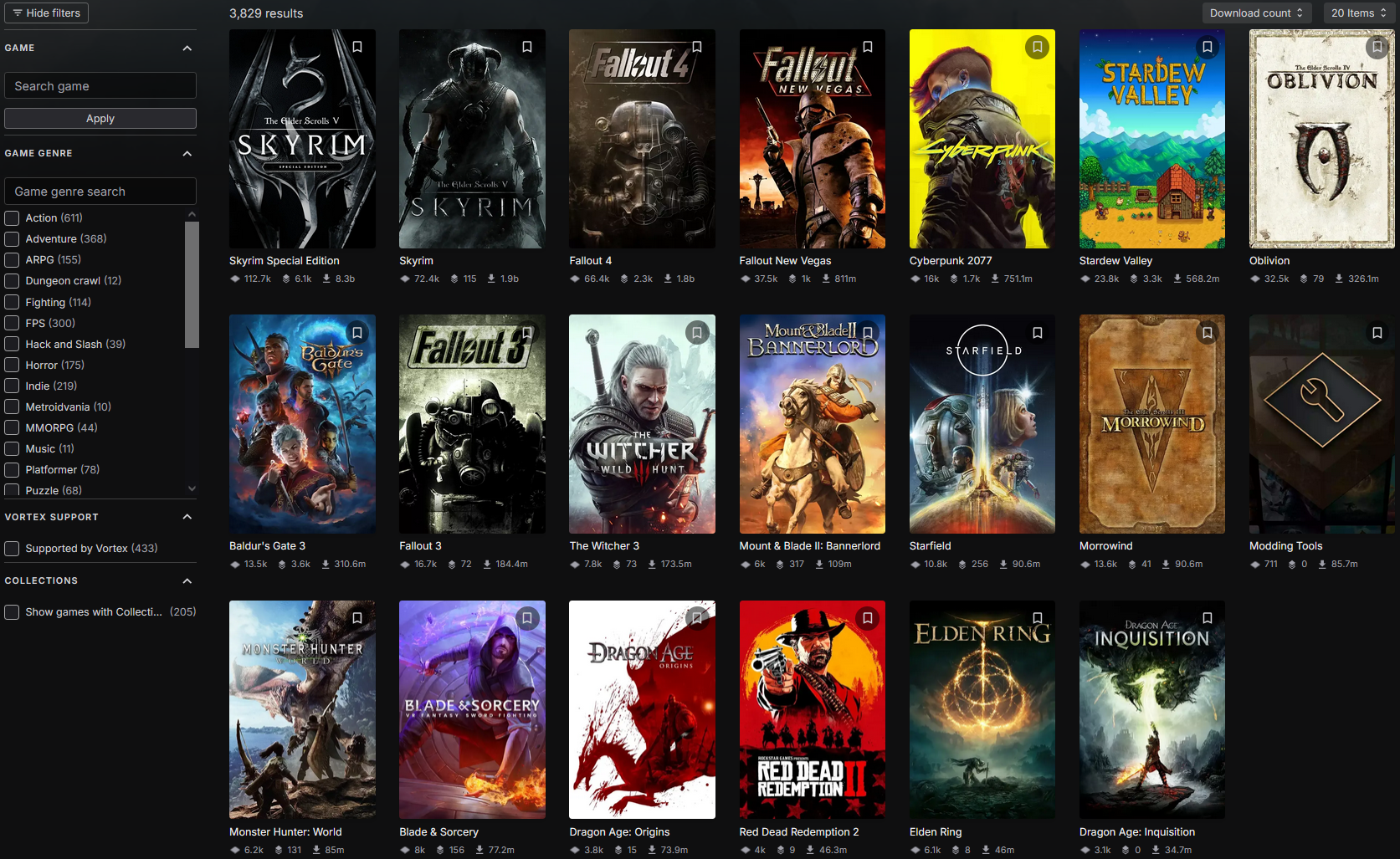Screen dimensions: 1400x859
Task: Check the Action genre filter
Action: 12,218
